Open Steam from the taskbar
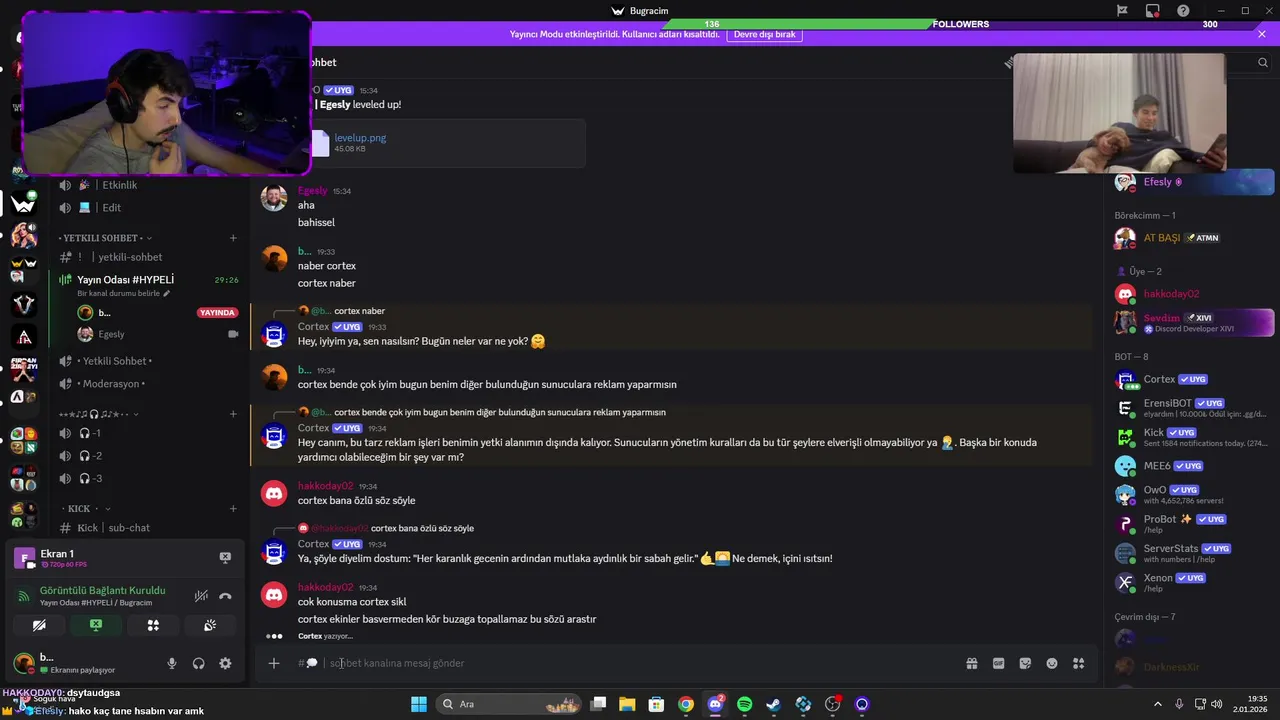The width and height of the screenshot is (1280, 720). pyautogui.click(x=773, y=704)
